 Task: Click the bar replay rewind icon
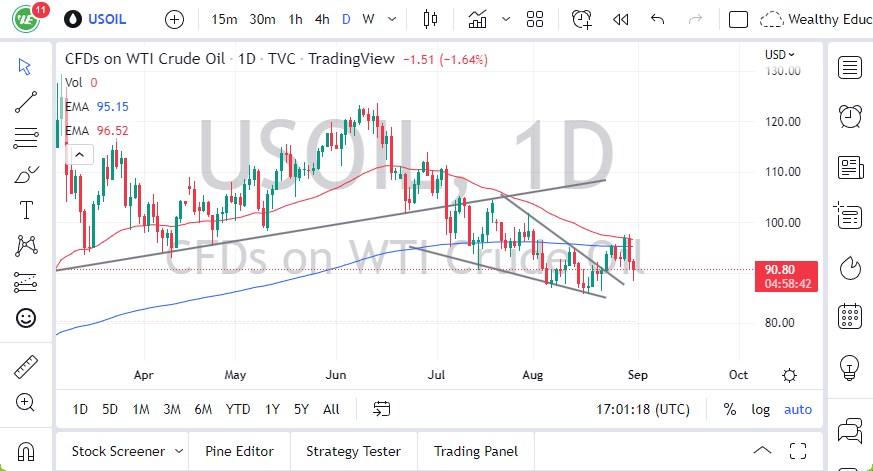(620, 19)
